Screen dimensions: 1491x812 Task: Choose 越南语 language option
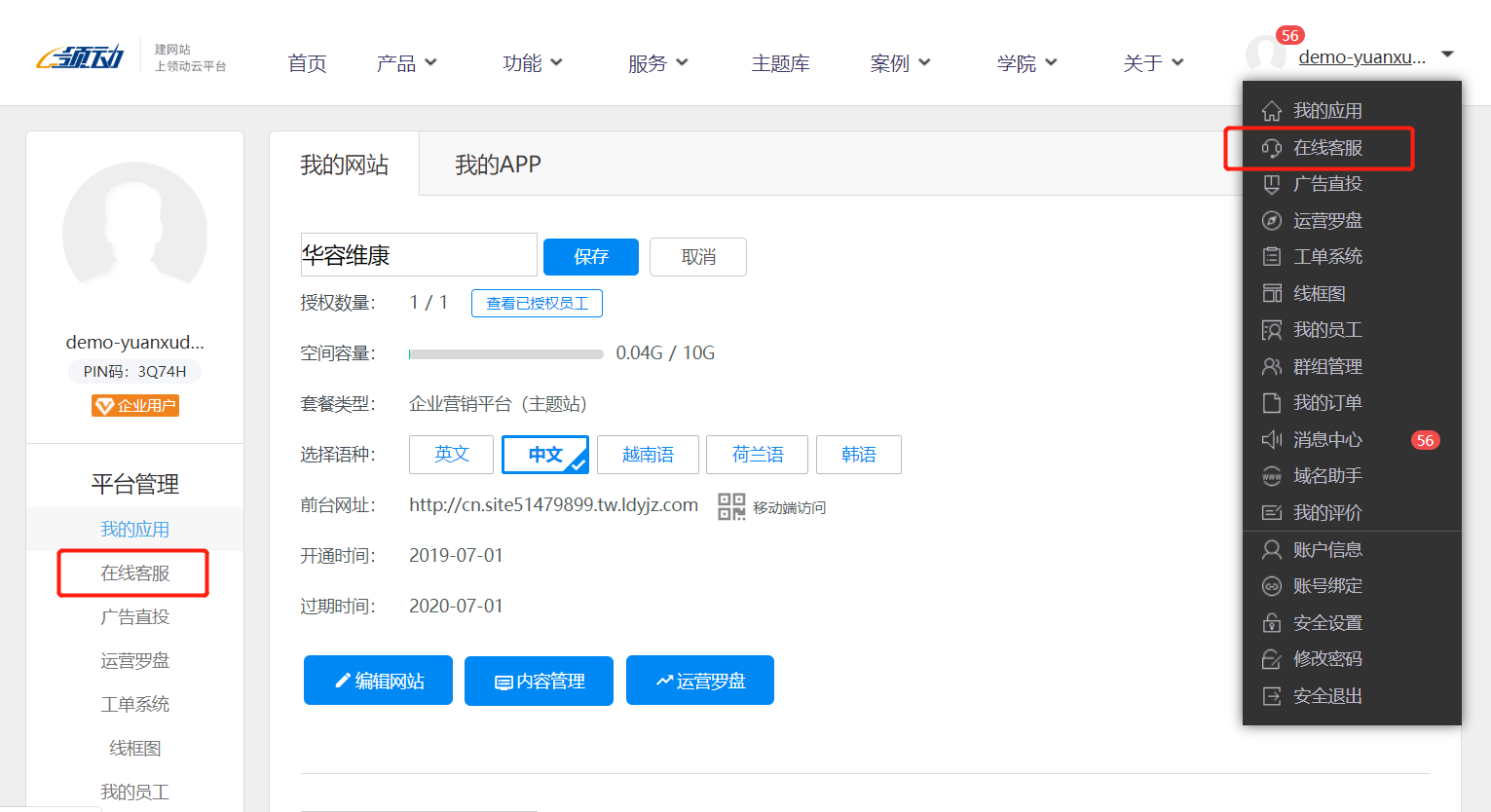coord(648,455)
